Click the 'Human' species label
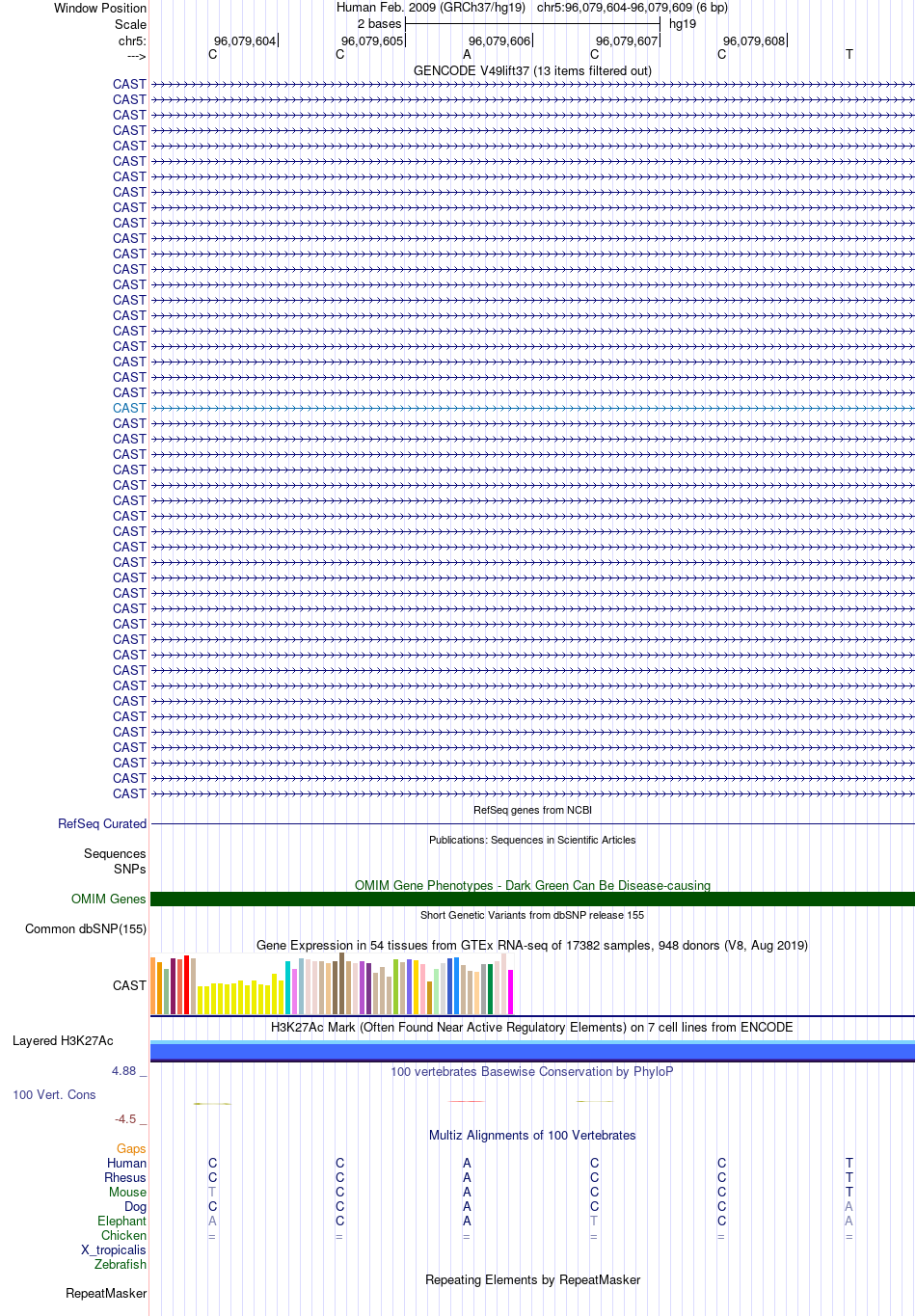 (127, 1163)
